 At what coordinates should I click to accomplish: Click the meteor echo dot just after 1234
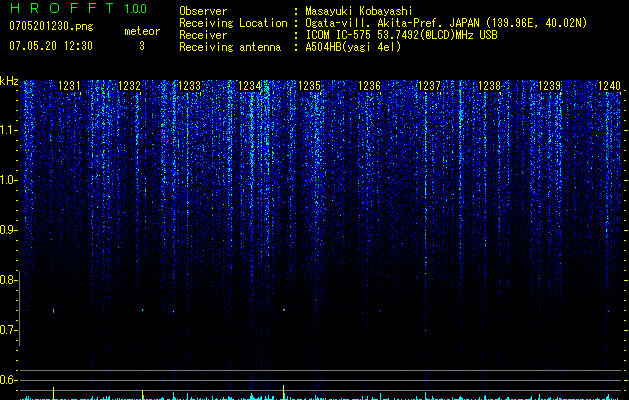click(284, 310)
